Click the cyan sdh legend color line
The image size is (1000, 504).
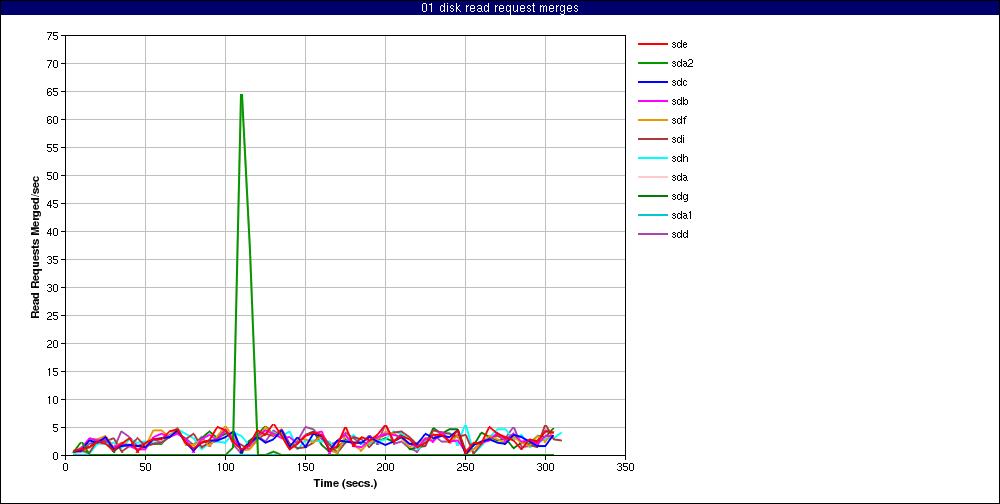[652, 158]
